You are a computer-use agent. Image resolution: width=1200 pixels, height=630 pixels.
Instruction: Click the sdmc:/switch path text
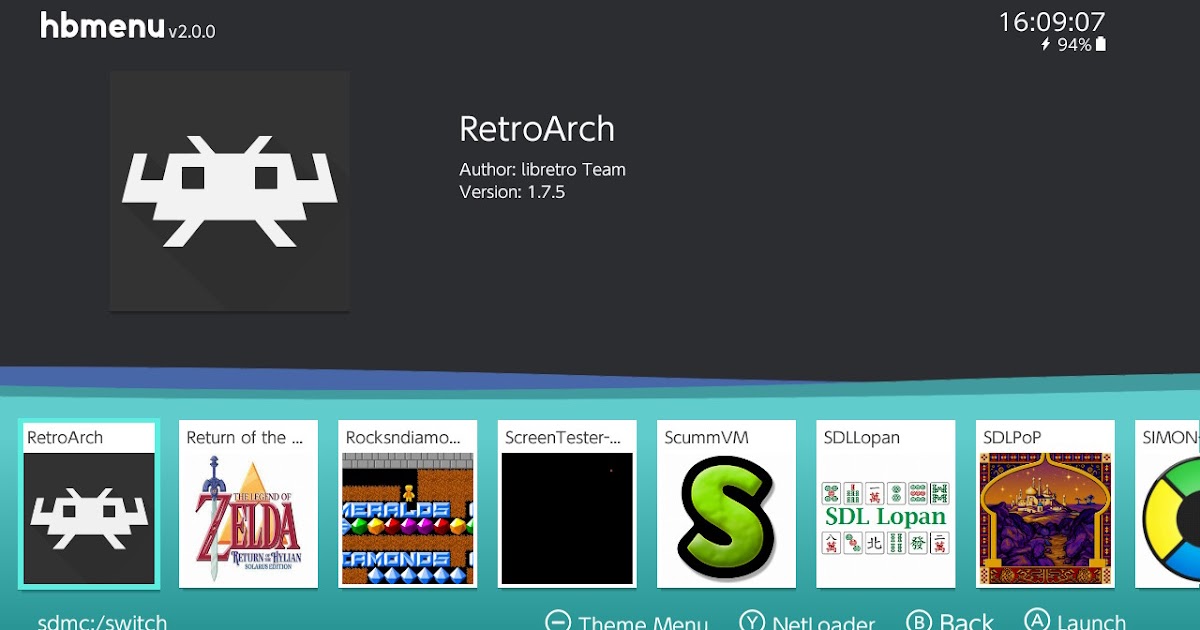coord(102,623)
